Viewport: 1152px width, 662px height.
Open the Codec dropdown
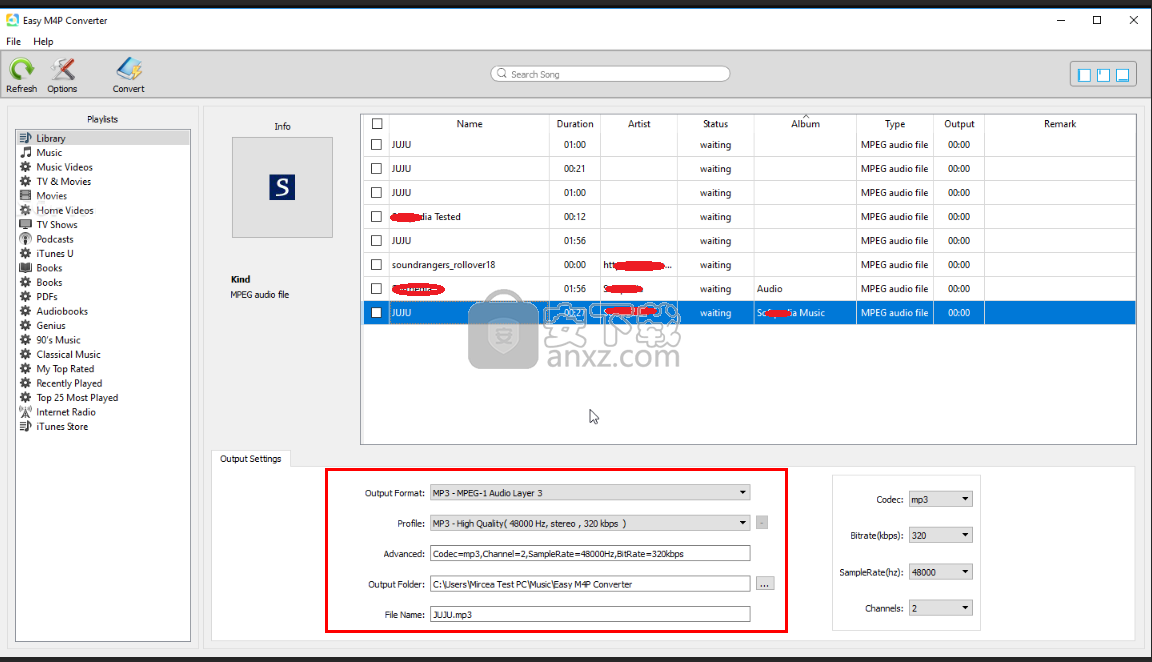(940, 499)
